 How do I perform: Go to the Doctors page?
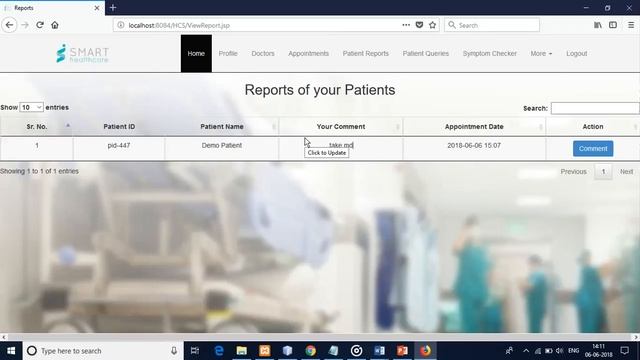click(263, 53)
